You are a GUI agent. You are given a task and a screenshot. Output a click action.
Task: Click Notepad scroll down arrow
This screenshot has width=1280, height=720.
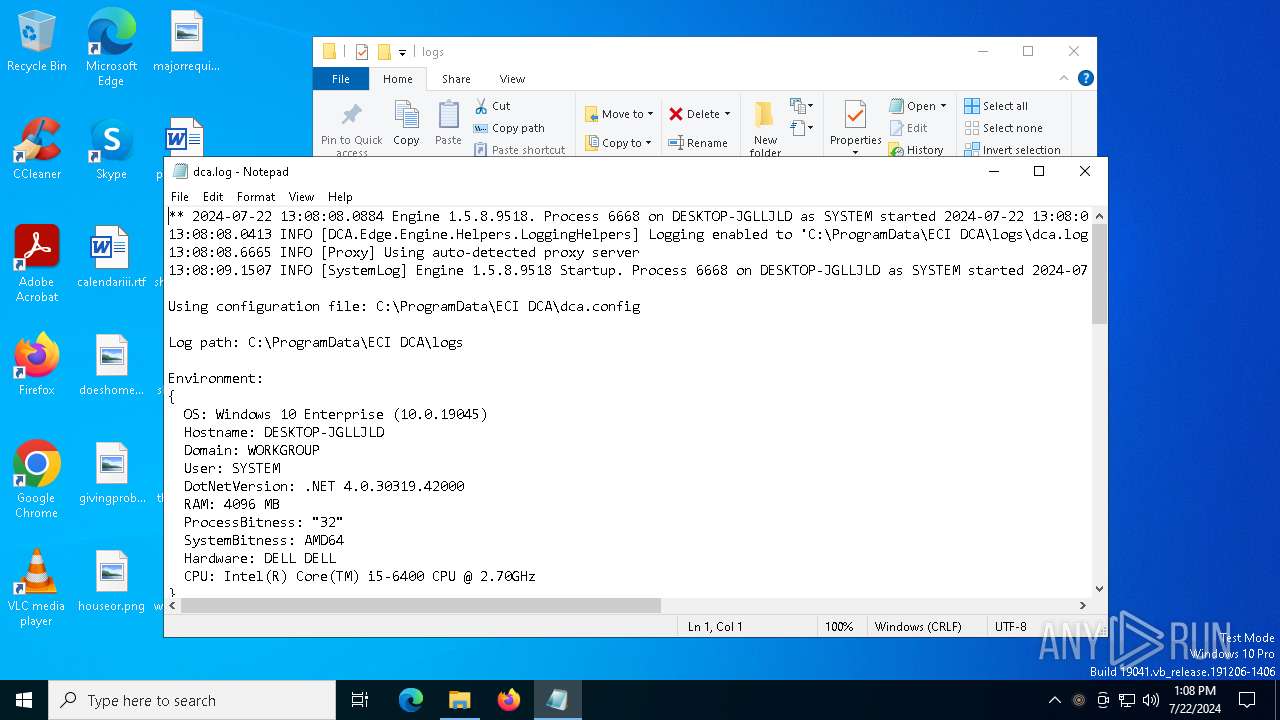click(x=1099, y=589)
